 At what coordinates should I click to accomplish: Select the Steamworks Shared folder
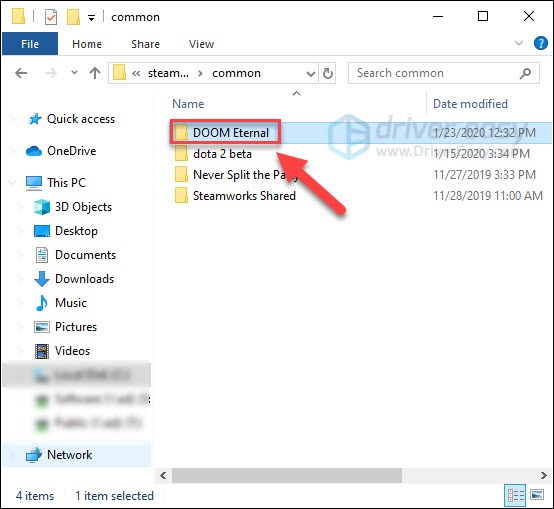click(244, 196)
